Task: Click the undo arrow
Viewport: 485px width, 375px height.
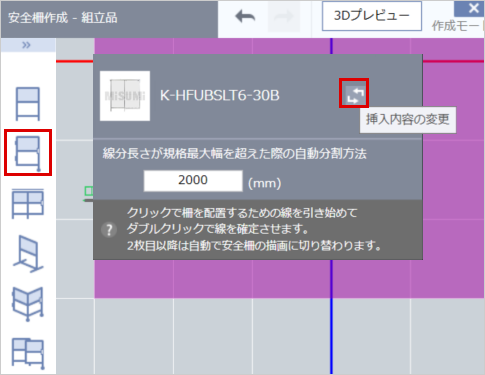Action: [x=245, y=16]
